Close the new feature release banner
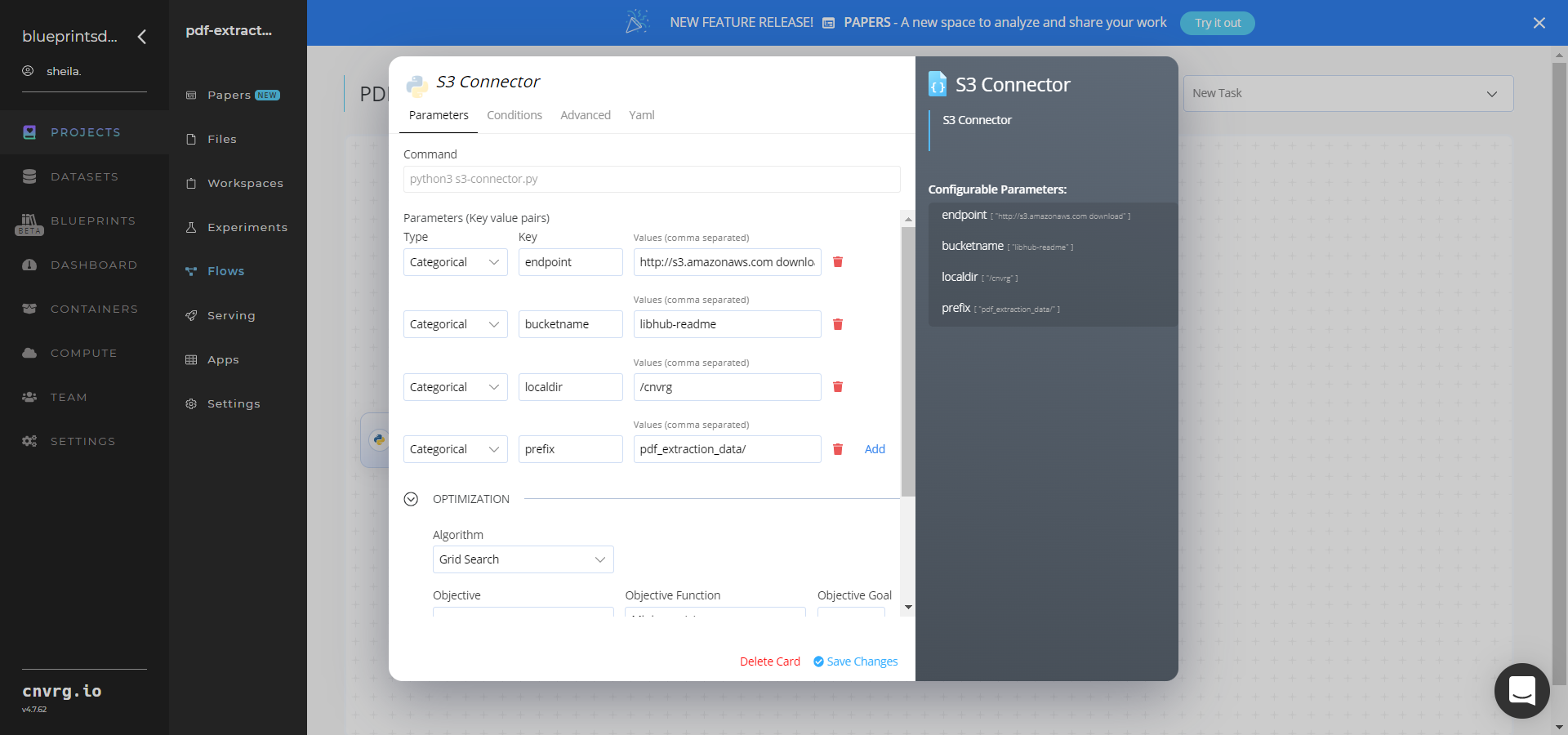 click(x=1539, y=23)
